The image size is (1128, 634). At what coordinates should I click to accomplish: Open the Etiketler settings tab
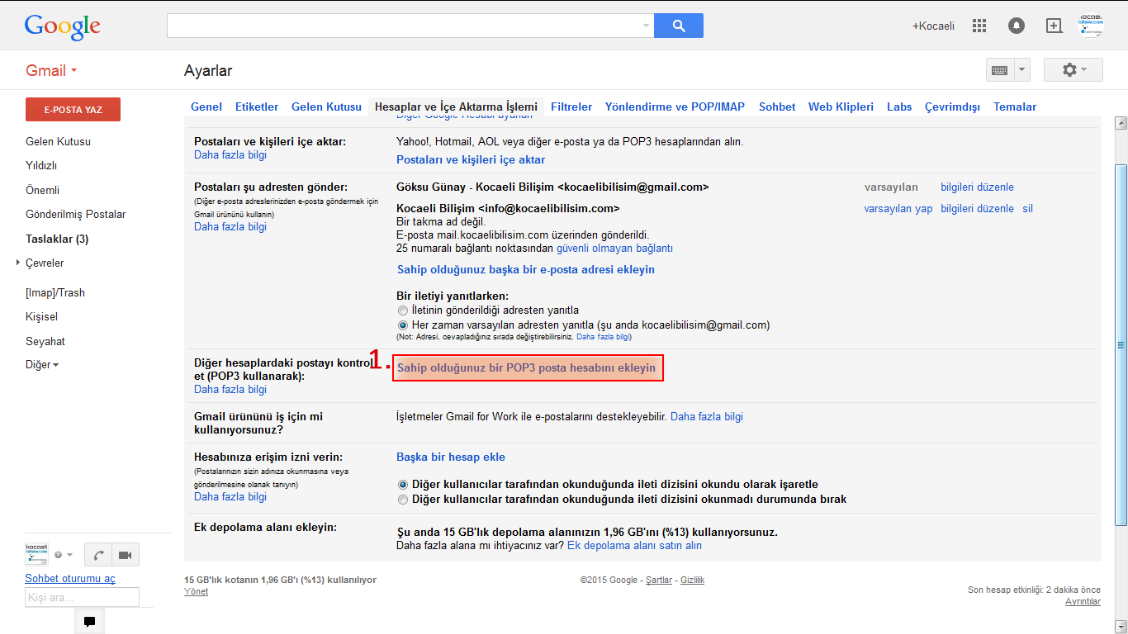click(x=256, y=107)
